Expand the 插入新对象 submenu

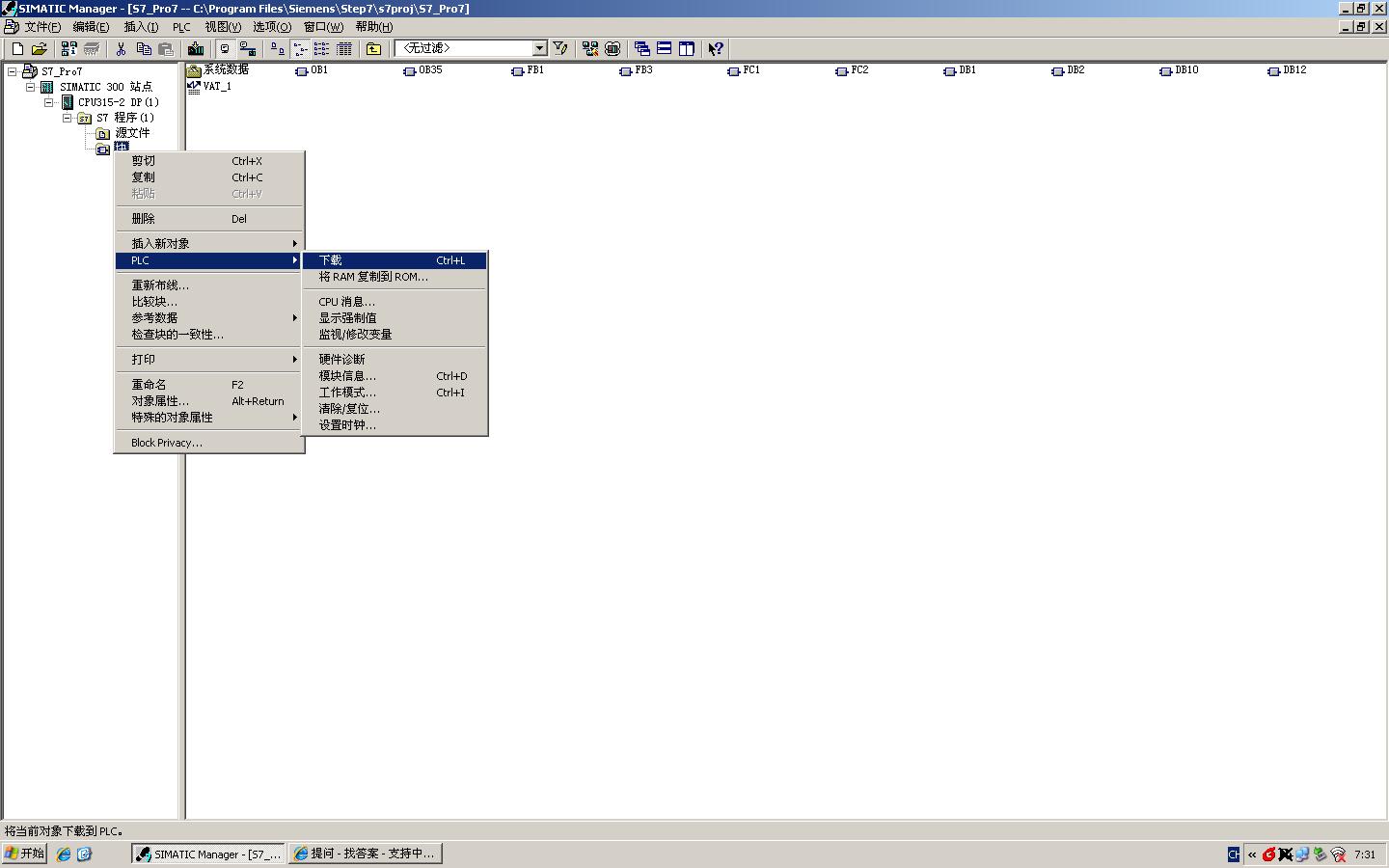coord(209,244)
